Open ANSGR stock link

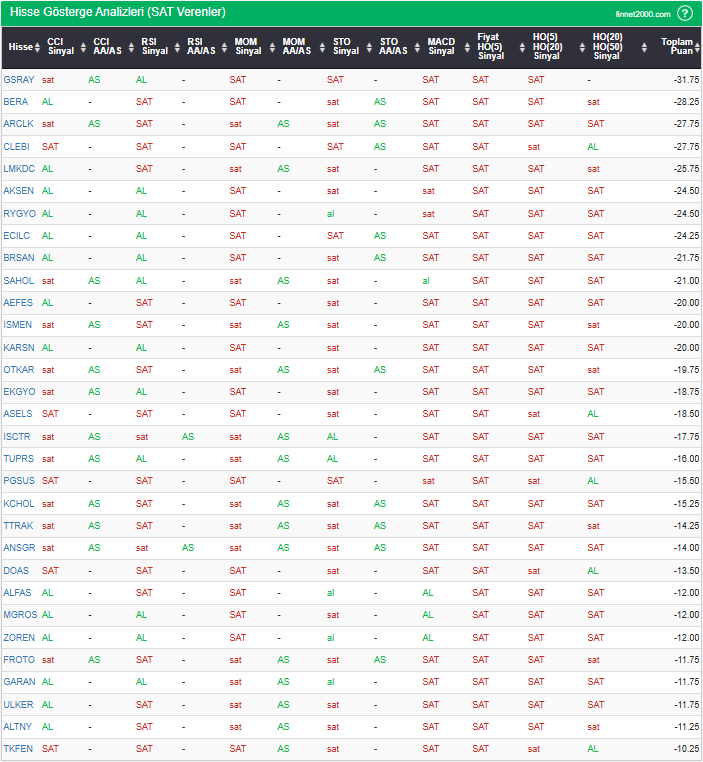click(19, 548)
